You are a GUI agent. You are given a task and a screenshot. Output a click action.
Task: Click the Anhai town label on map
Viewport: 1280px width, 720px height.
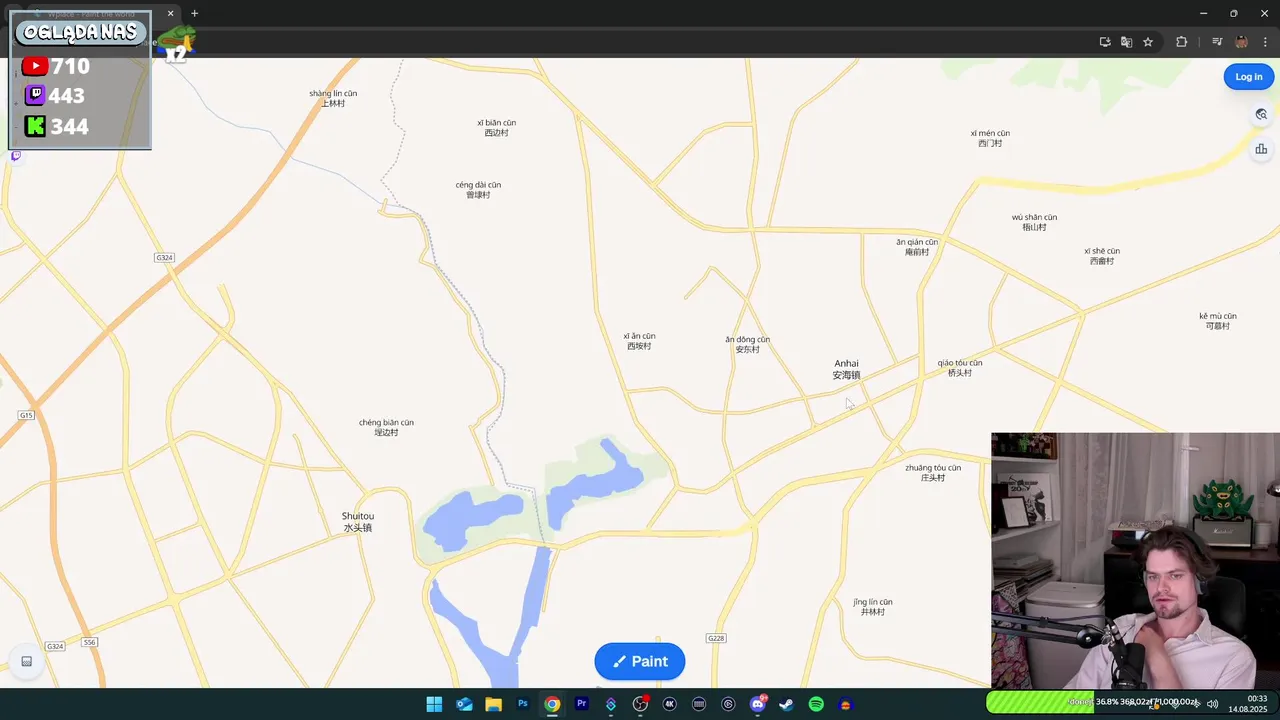point(846,369)
